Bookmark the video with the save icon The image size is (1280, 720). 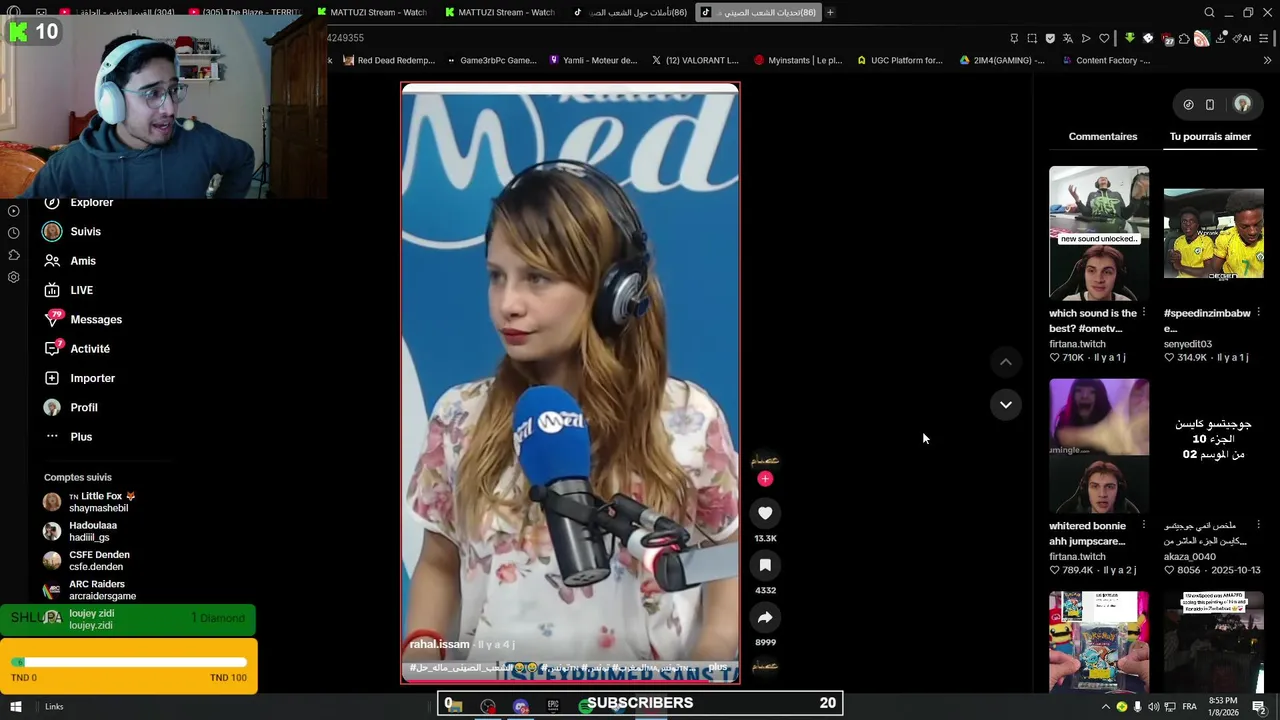point(765,565)
